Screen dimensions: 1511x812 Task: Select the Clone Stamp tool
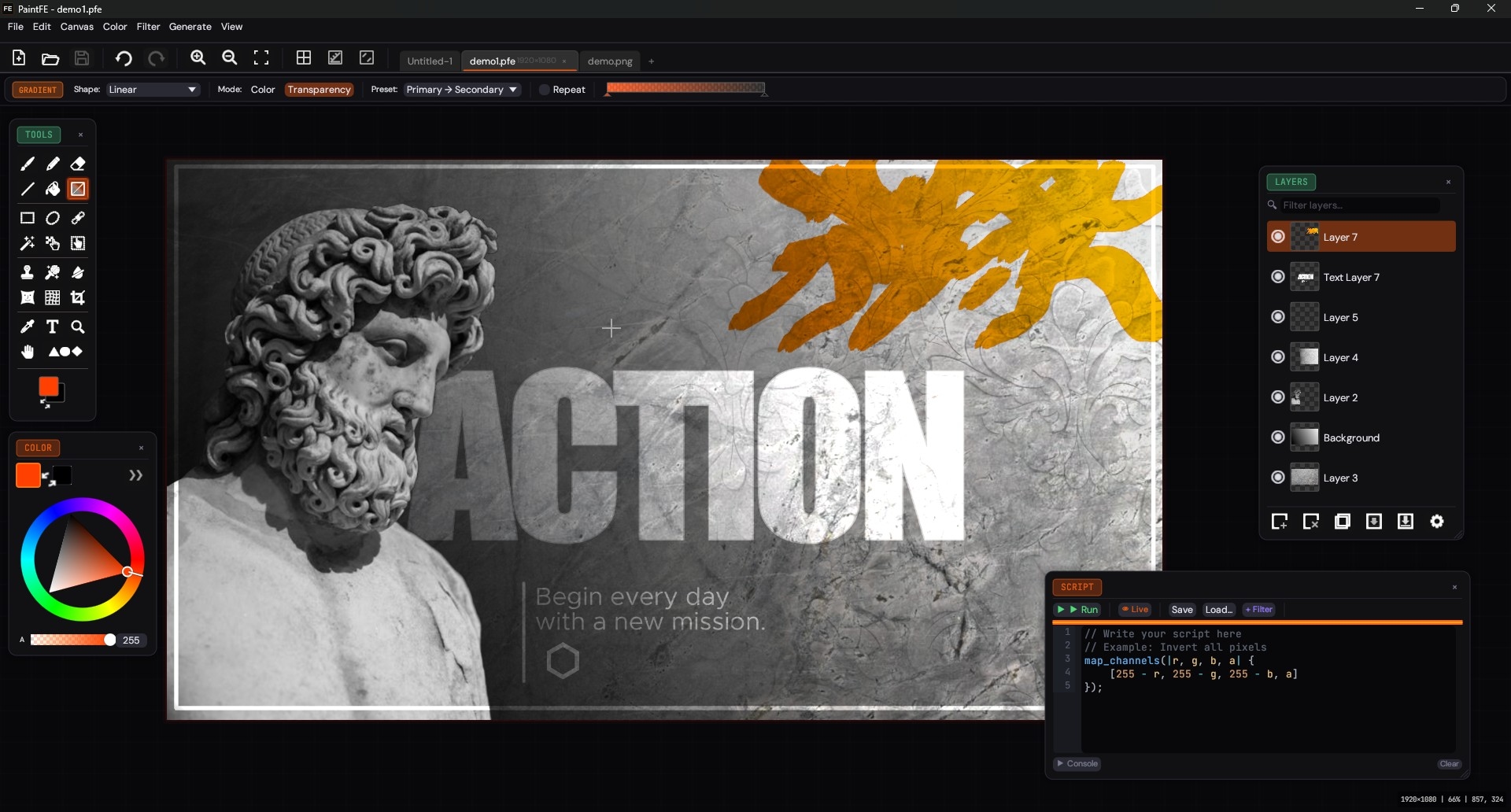click(x=28, y=272)
